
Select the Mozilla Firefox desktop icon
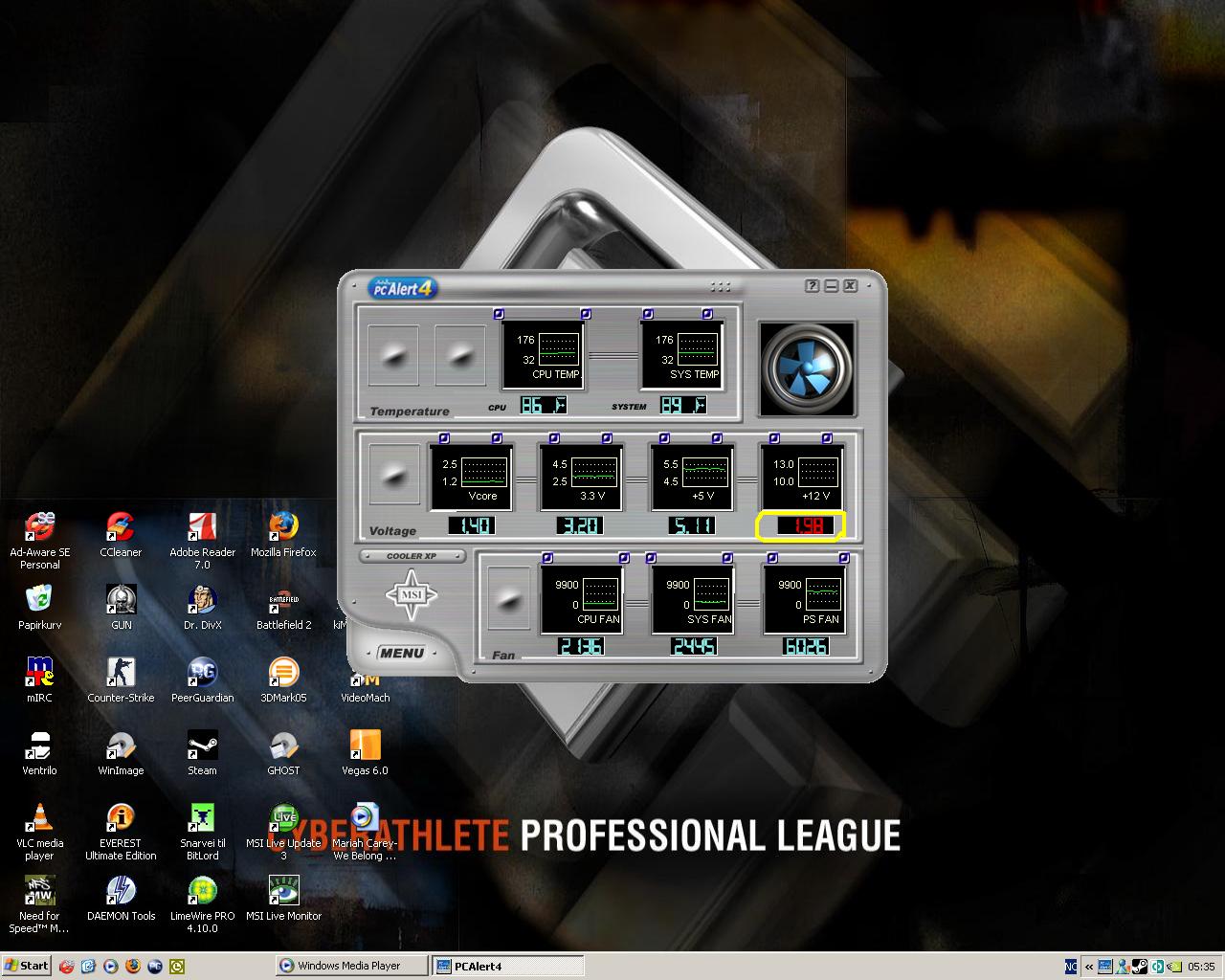[283, 536]
